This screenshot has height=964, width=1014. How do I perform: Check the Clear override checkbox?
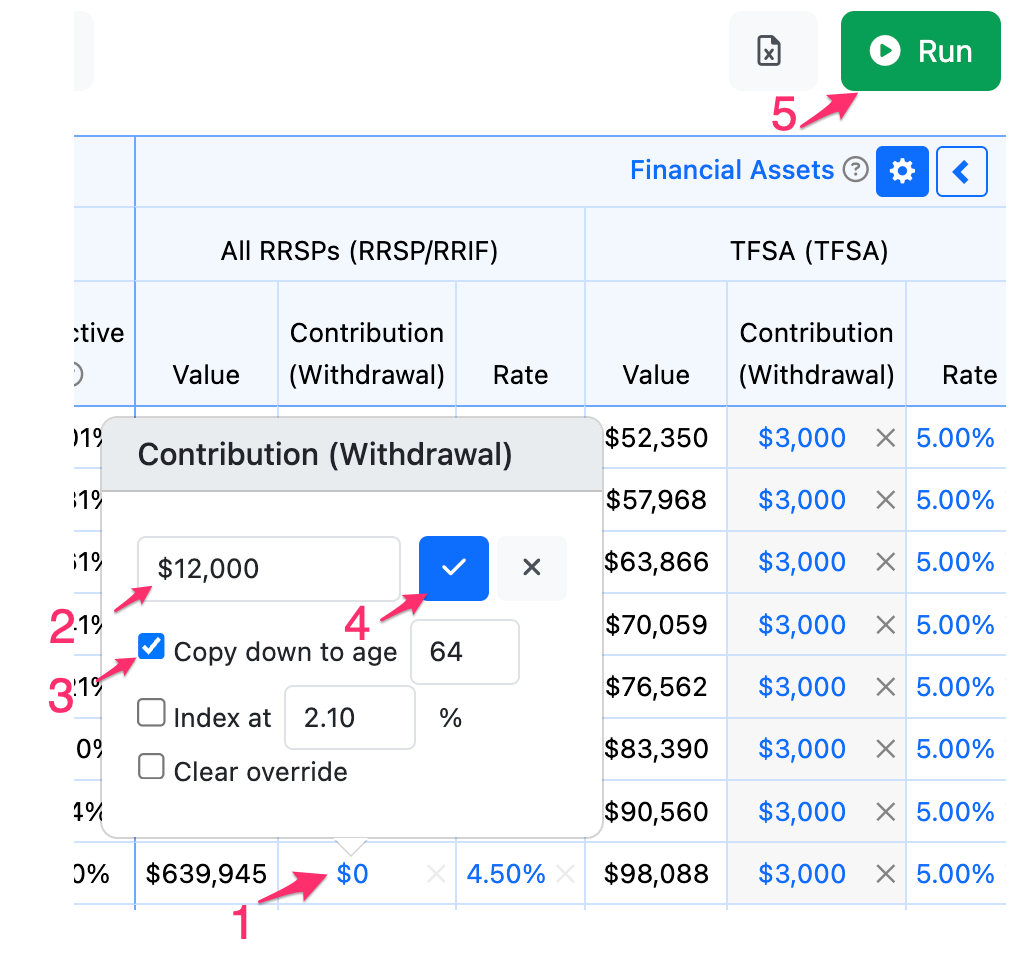coord(151,767)
